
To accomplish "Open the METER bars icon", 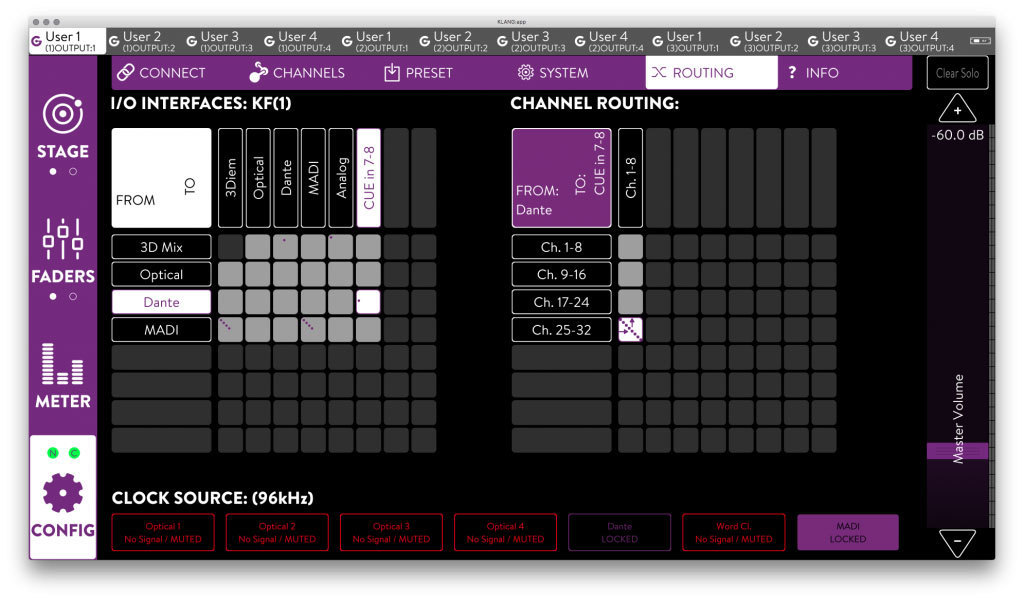I will (x=62, y=366).
